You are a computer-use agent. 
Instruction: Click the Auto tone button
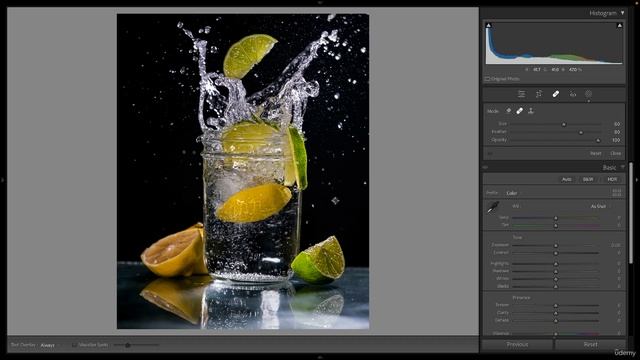point(567,179)
